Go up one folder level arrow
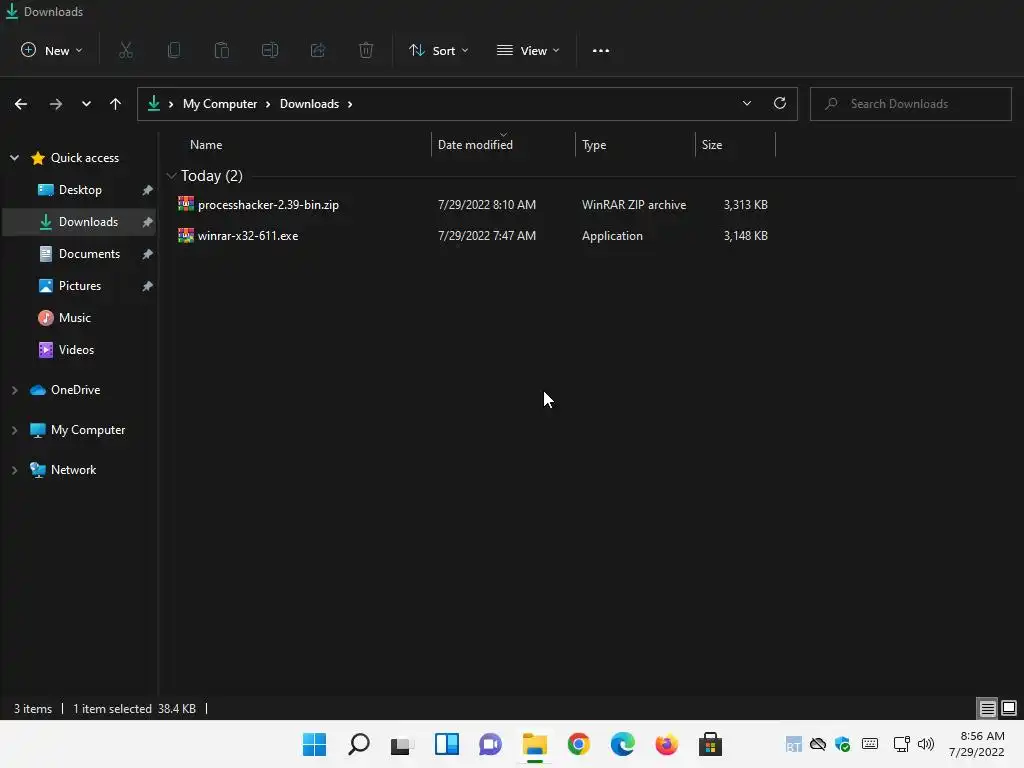Image resolution: width=1024 pixels, height=768 pixels. tap(116, 104)
